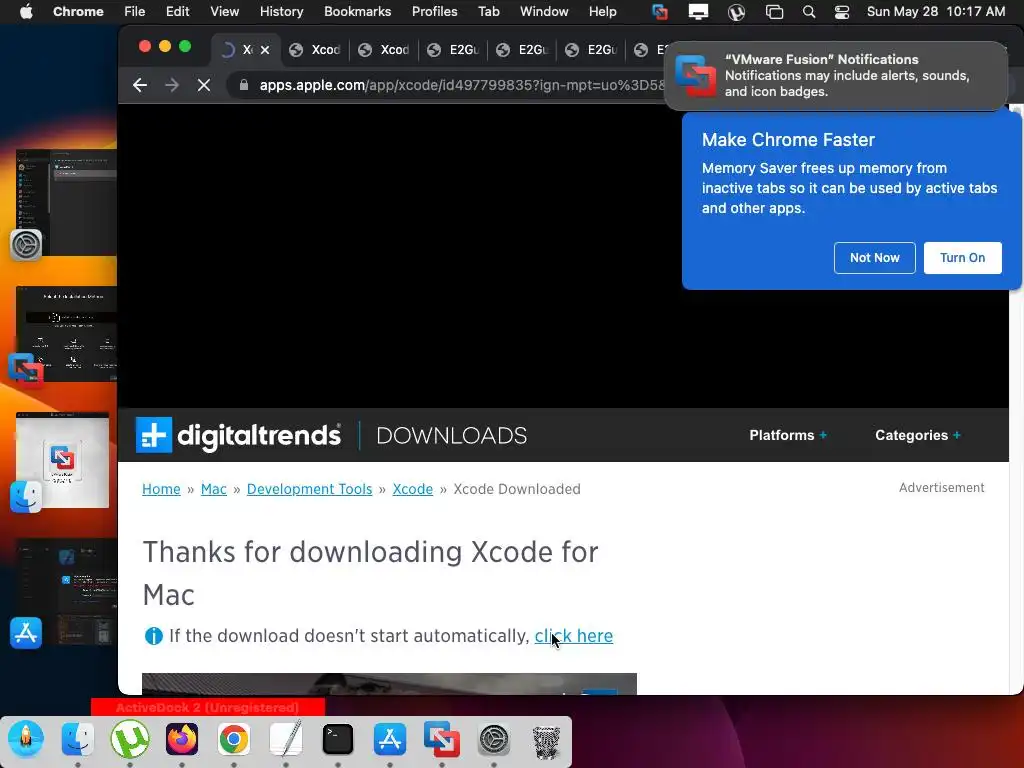Open the Help menu
This screenshot has width=1024, height=768.
pyautogui.click(x=602, y=12)
